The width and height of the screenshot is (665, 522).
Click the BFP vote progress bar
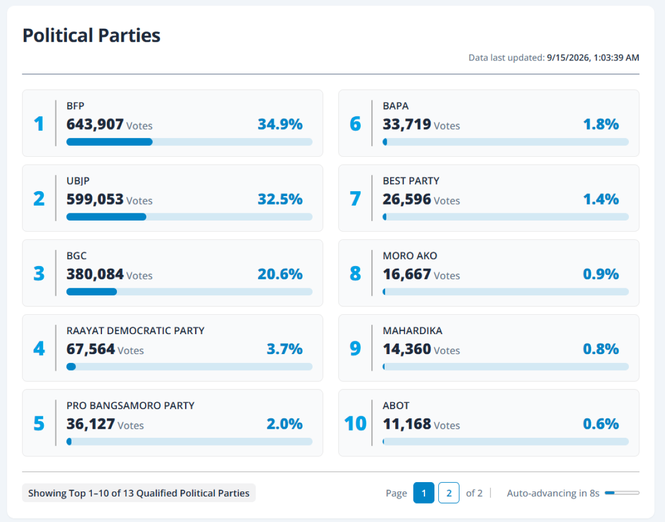(x=189, y=142)
